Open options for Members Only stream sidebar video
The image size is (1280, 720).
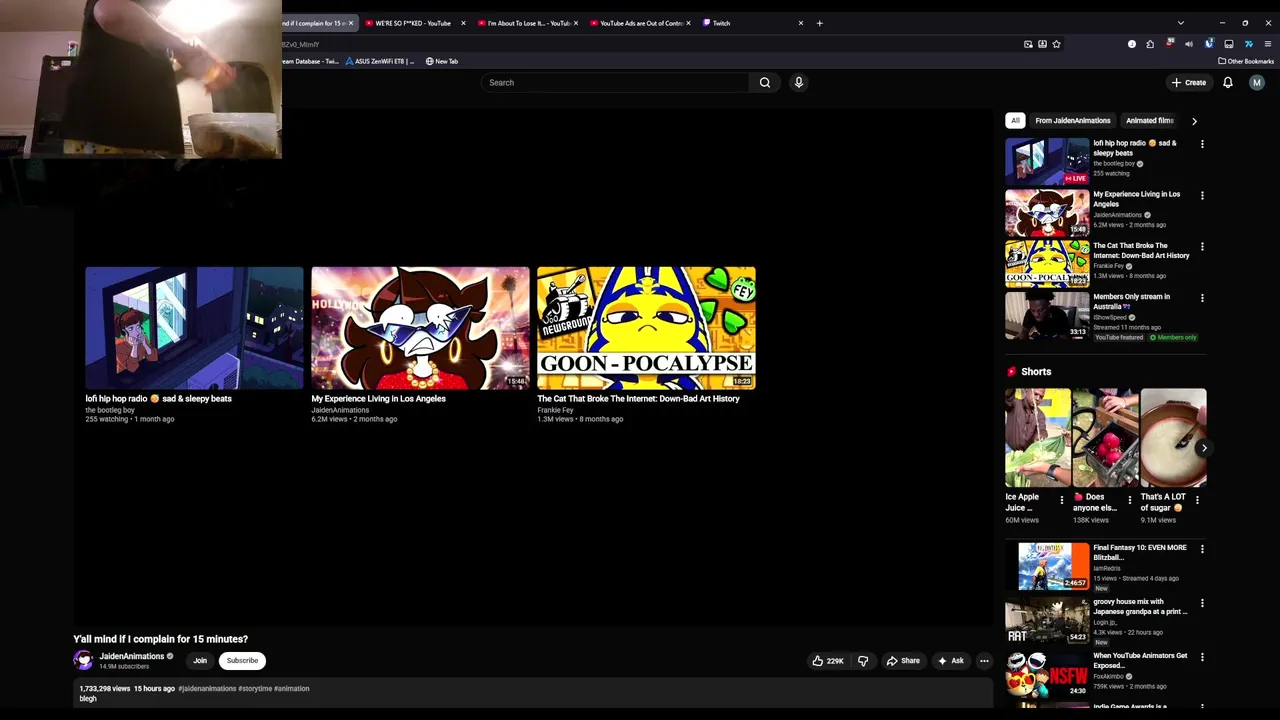click(x=1202, y=298)
